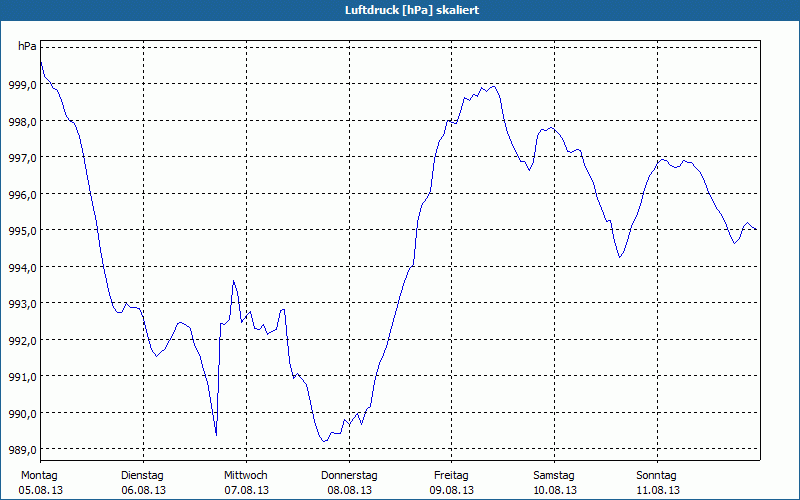The width and height of the screenshot is (800, 500).
Task: Click the Mittwoch day label
Action: pos(245,476)
